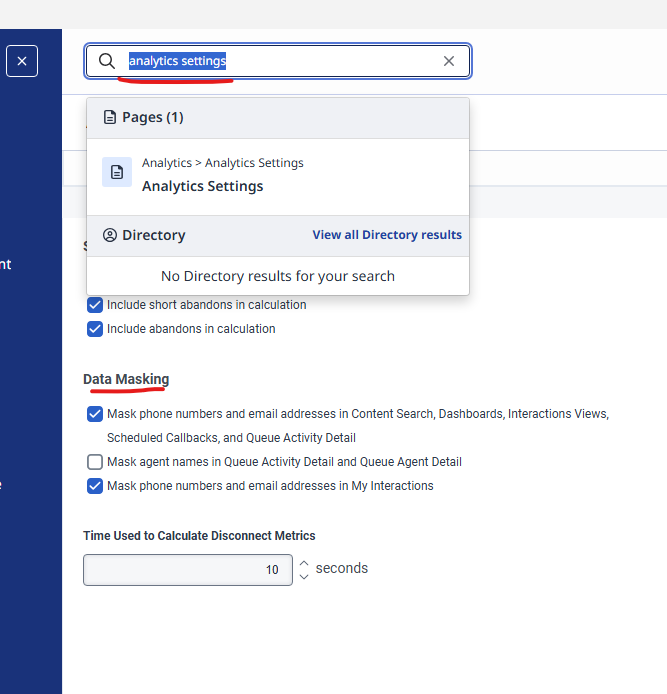Clear the search text with the X icon
The height and width of the screenshot is (694, 667).
[x=449, y=61]
